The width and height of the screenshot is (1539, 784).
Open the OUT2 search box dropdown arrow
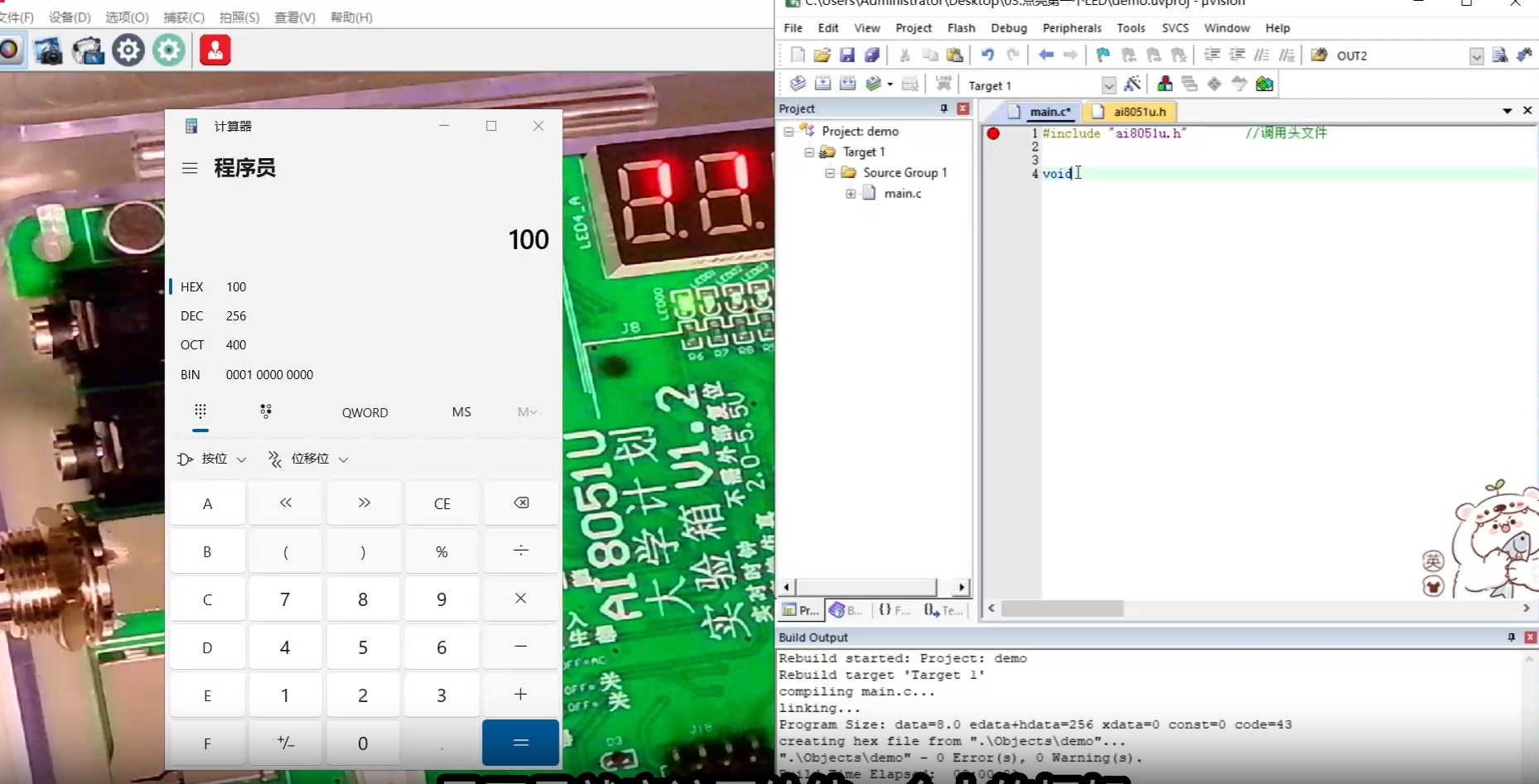tap(1476, 56)
